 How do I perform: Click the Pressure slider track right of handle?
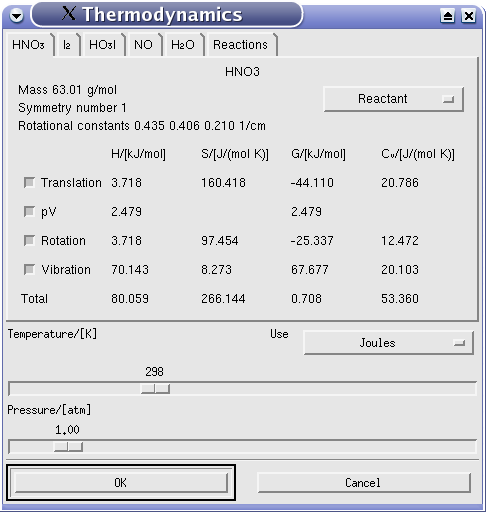tap(279, 447)
